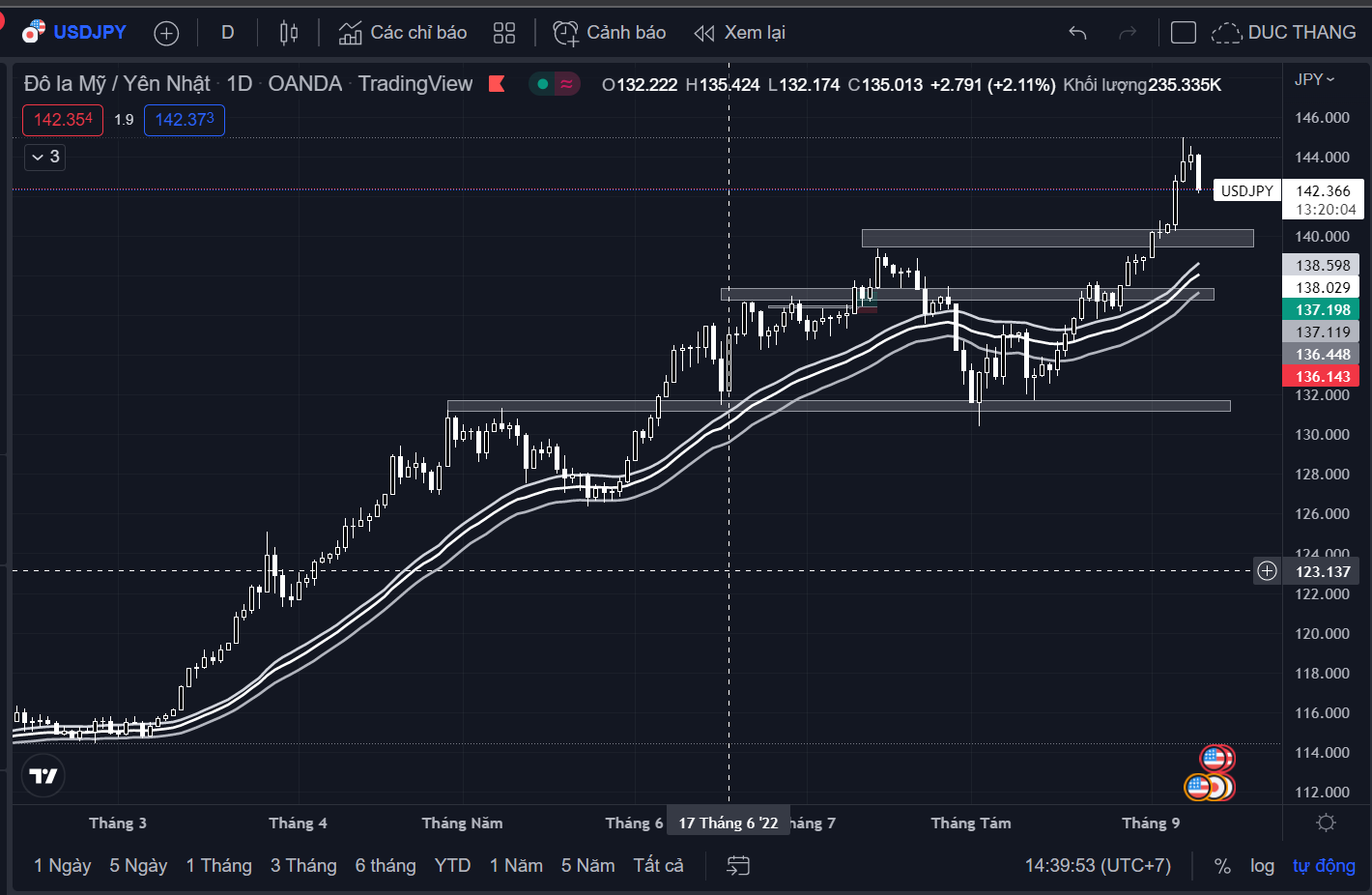
Task: Create an alert with Cảnh báo
Action: click(610, 33)
